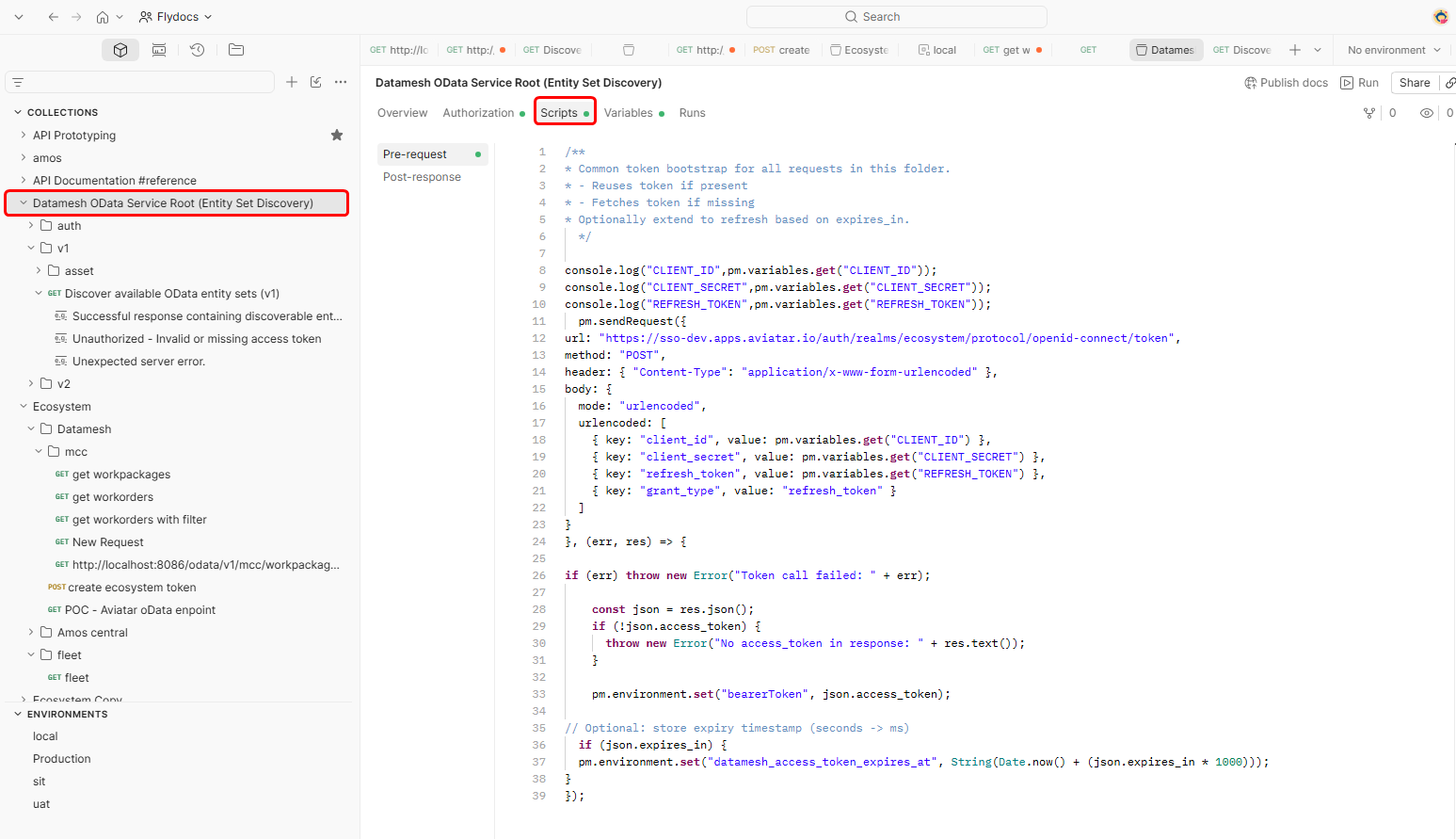This screenshot has height=839, width=1456.
Task: Open a new tab with plus icon
Action: [x=1295, y=50]
